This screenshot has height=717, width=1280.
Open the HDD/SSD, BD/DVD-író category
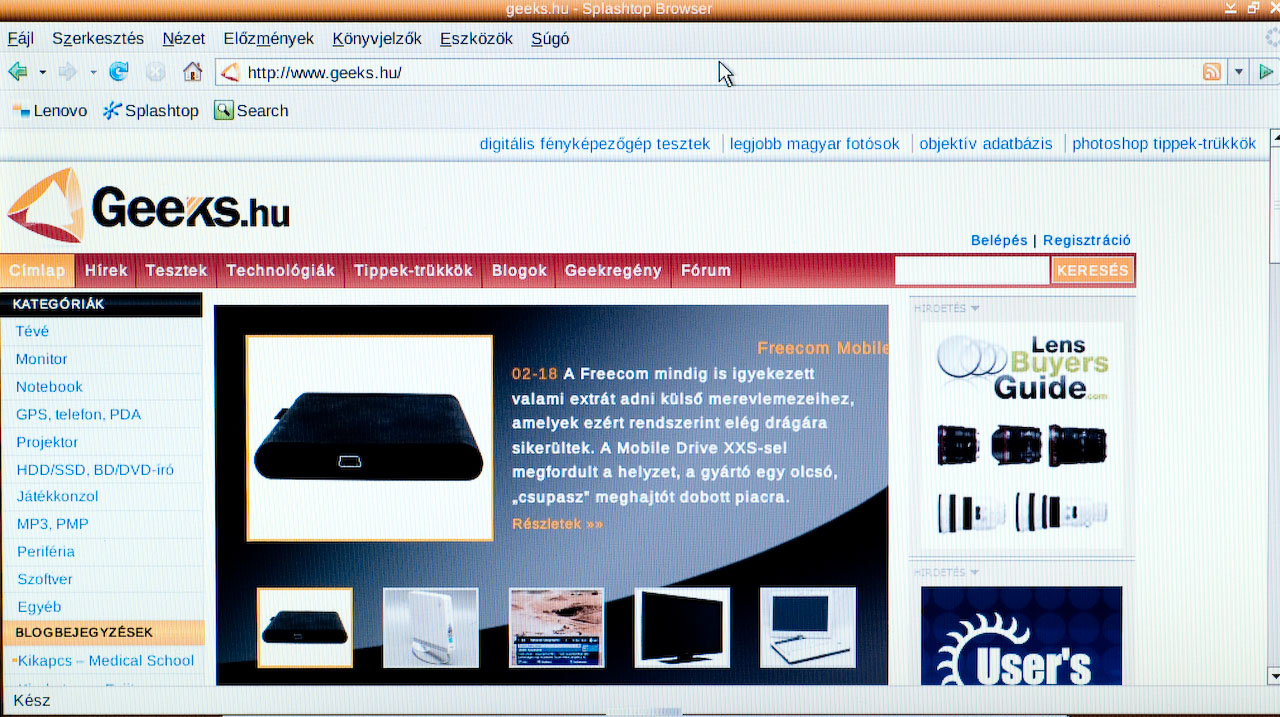point(95,469)
